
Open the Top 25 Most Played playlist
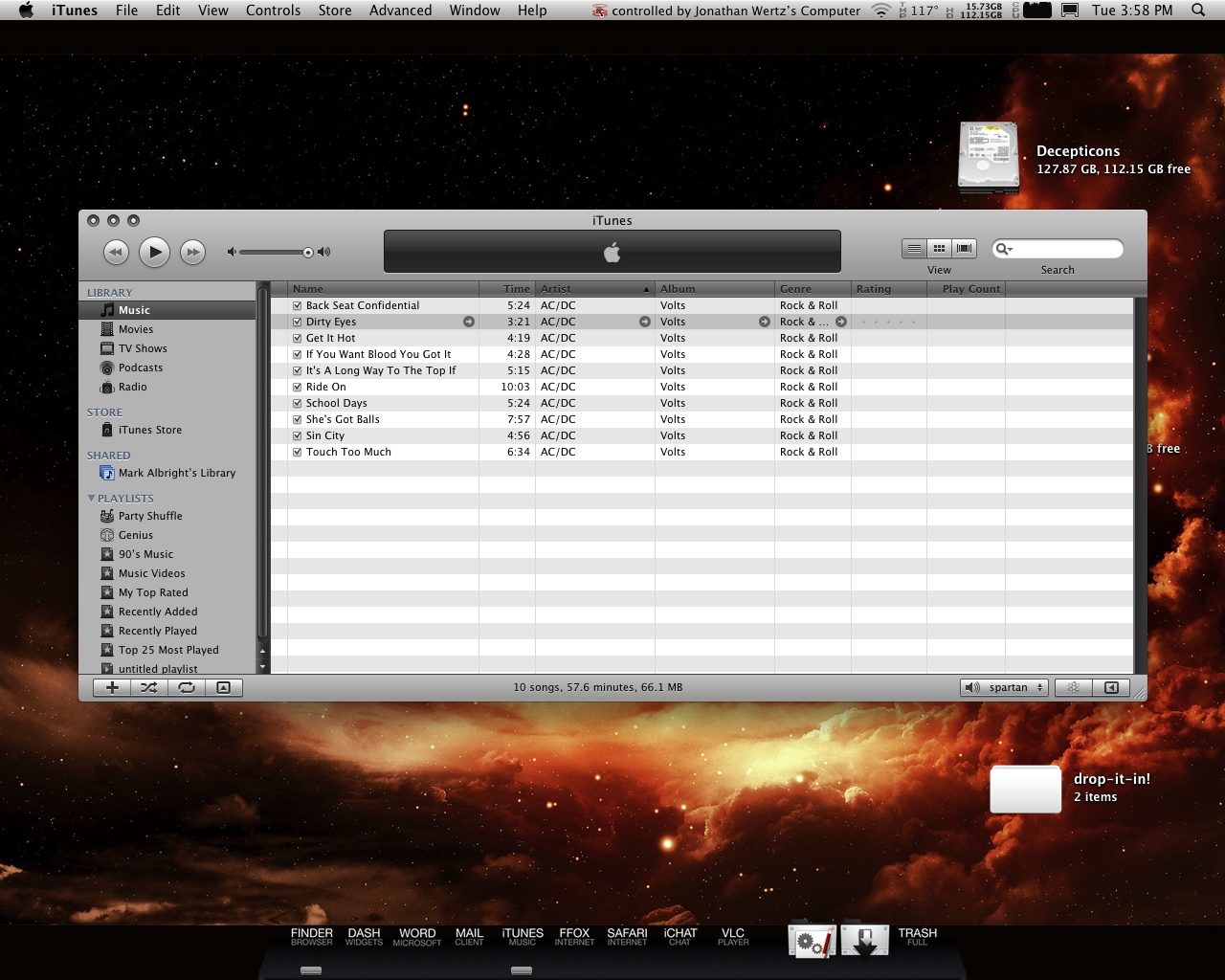(x=167, y=650)
